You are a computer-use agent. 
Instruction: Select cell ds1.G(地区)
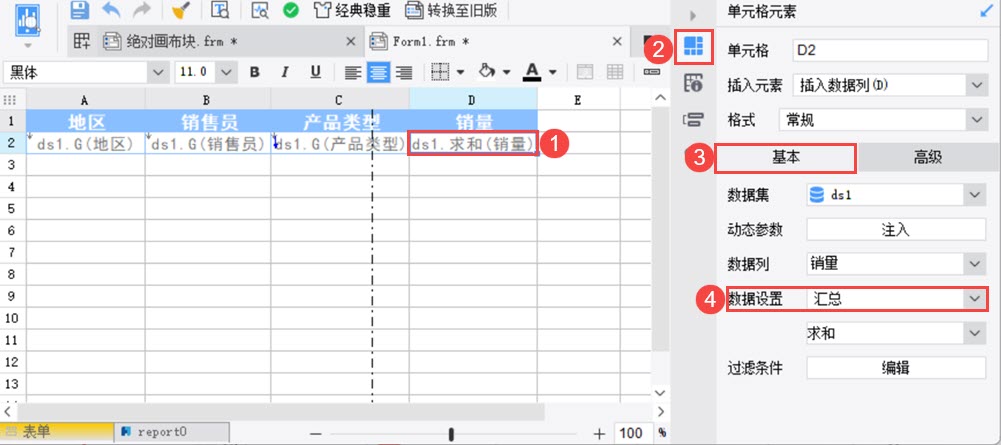86,144
